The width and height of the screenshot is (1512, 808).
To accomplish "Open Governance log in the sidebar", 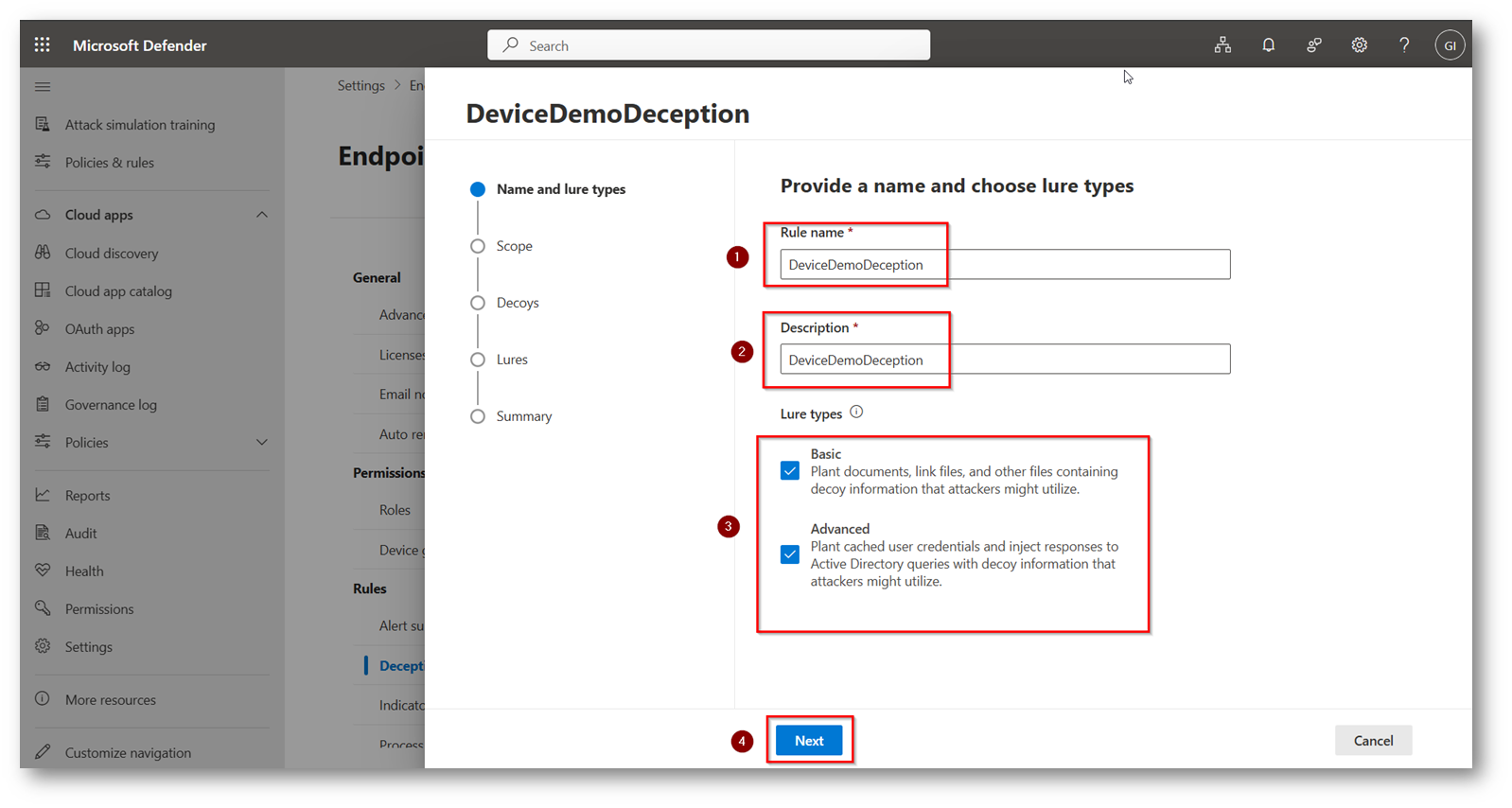I will pyautogui.click(x=111, y=404).
